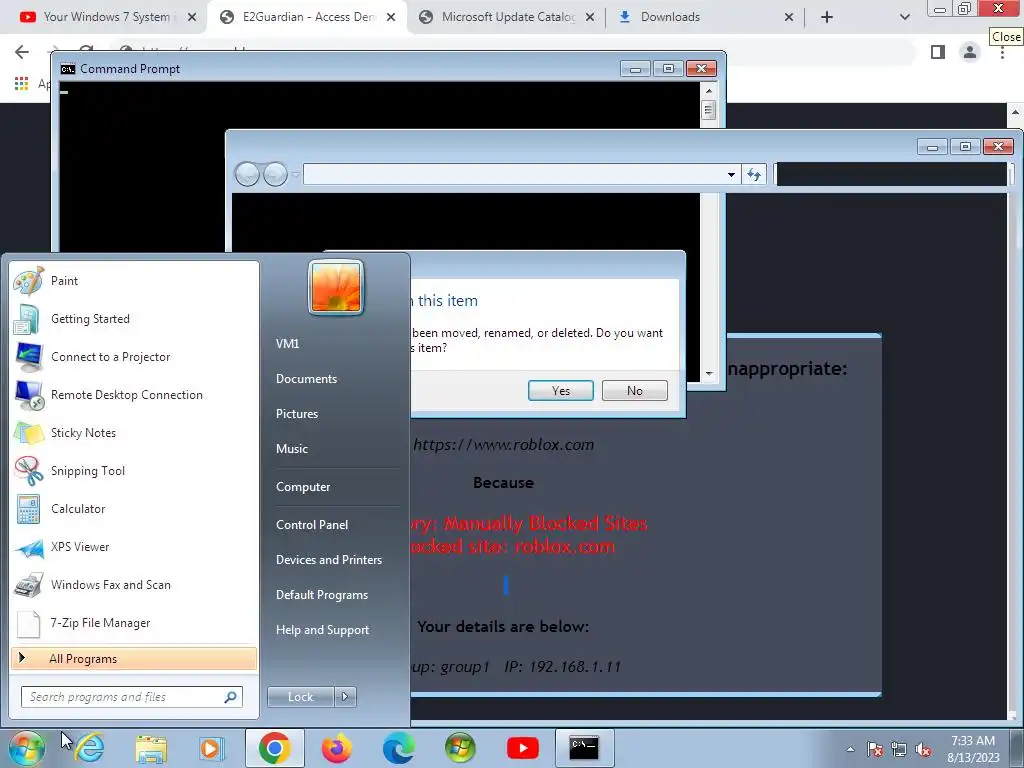Viewport: 1024px width, 768px height.
Task: Open Firefox from the taskbar
Action: [x=336, y=748]
